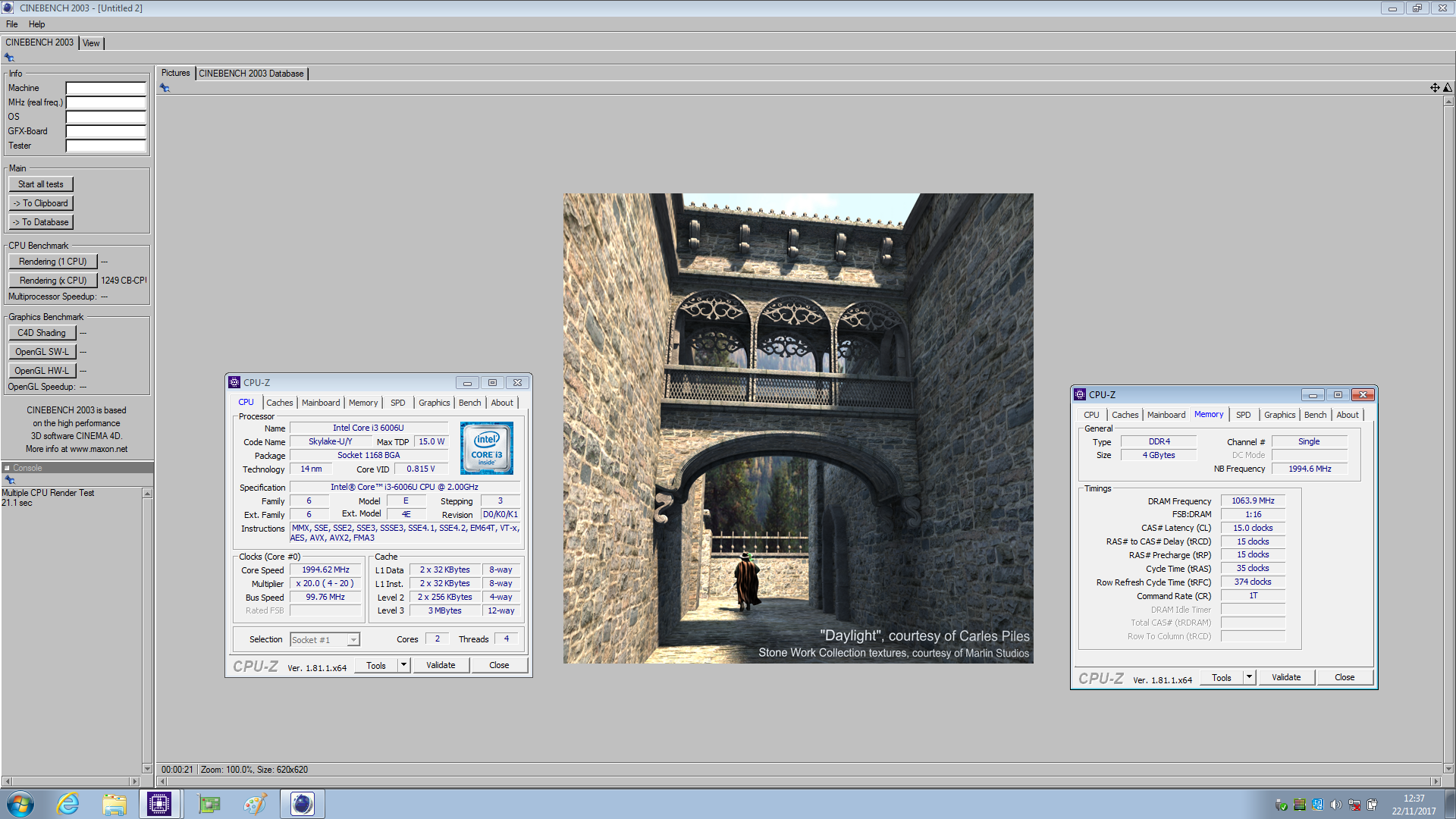This screenshot has width=1456, height=819.
Task: Open the Help menu
Action: (x=36, y=24)
